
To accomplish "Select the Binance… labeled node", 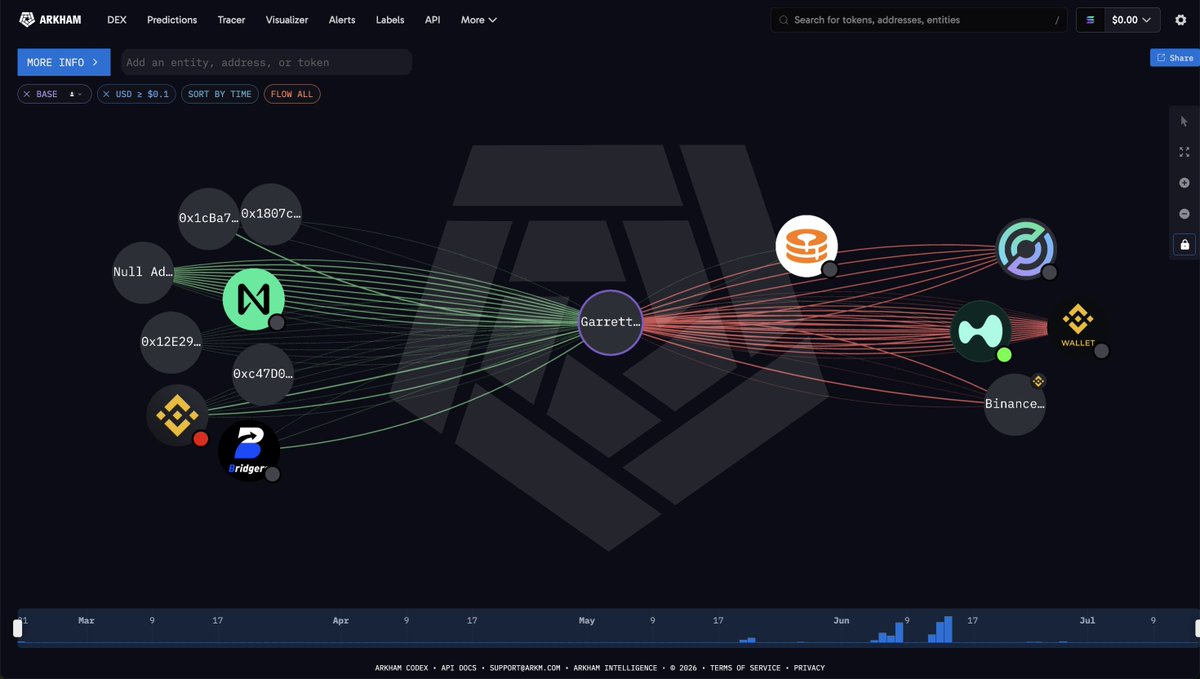I will [x=1015, y=404].
